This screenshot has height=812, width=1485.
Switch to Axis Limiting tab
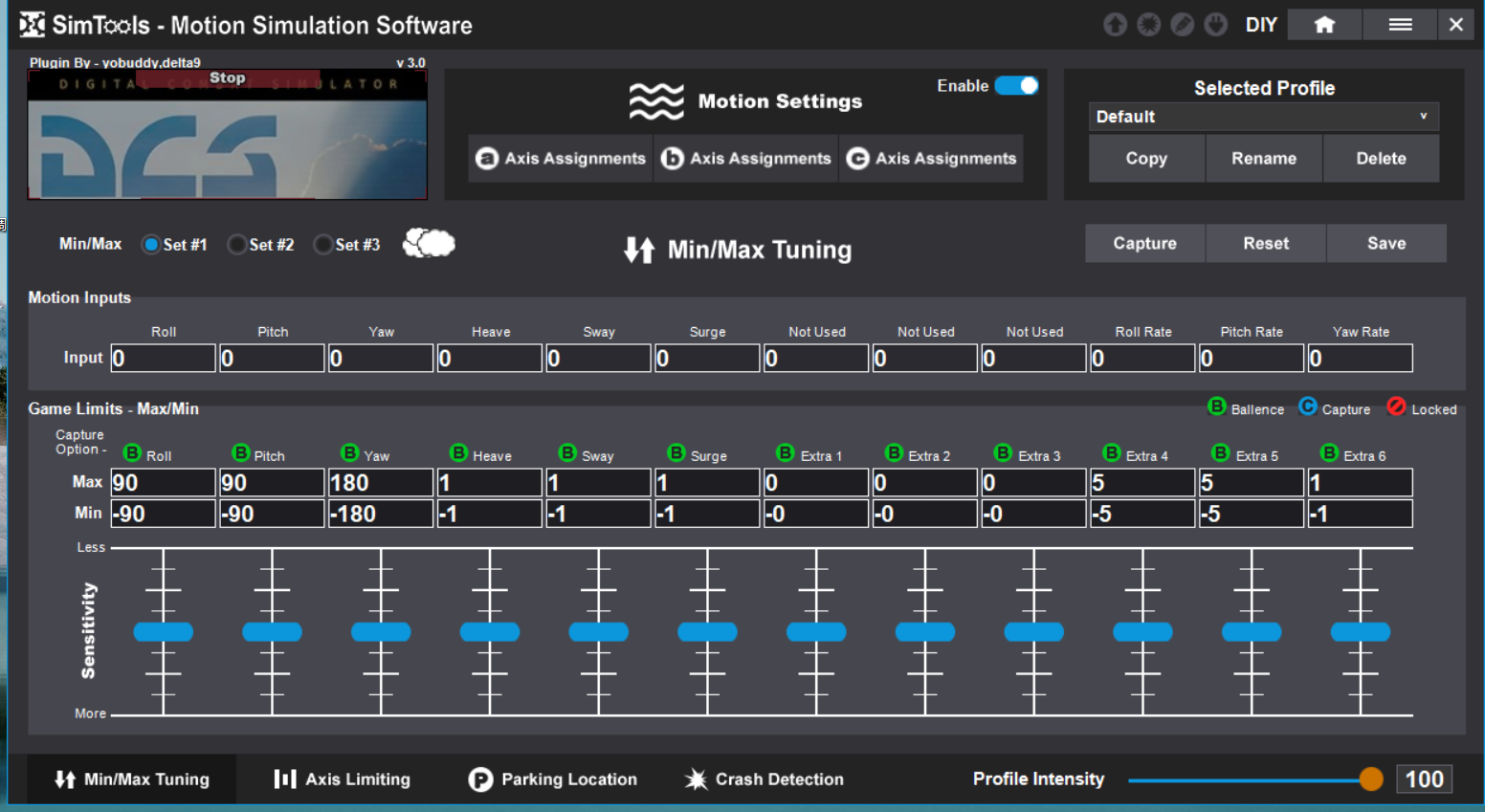[x=342, y=779]
